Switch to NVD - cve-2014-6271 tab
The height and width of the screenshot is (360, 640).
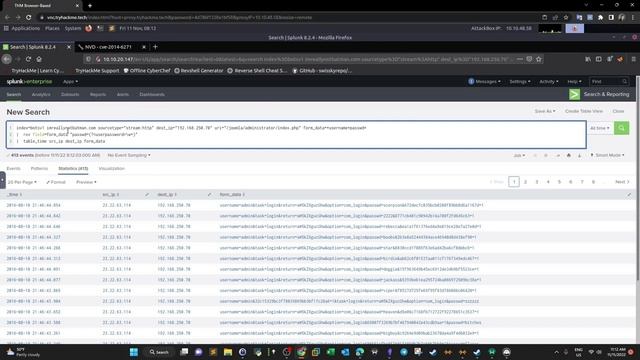[108, 47]
